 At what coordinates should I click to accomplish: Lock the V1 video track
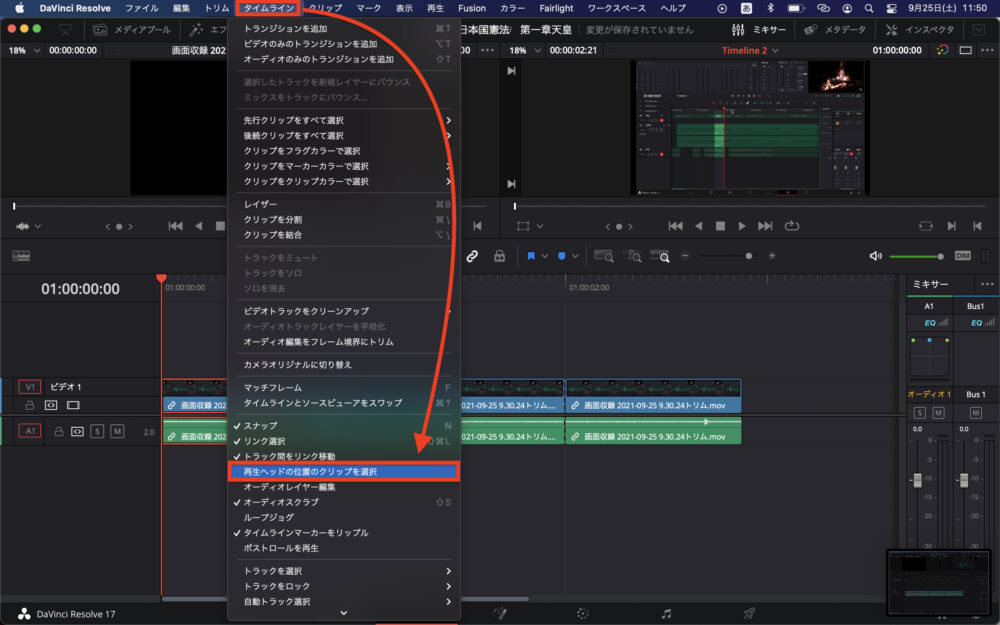(29, 406)
